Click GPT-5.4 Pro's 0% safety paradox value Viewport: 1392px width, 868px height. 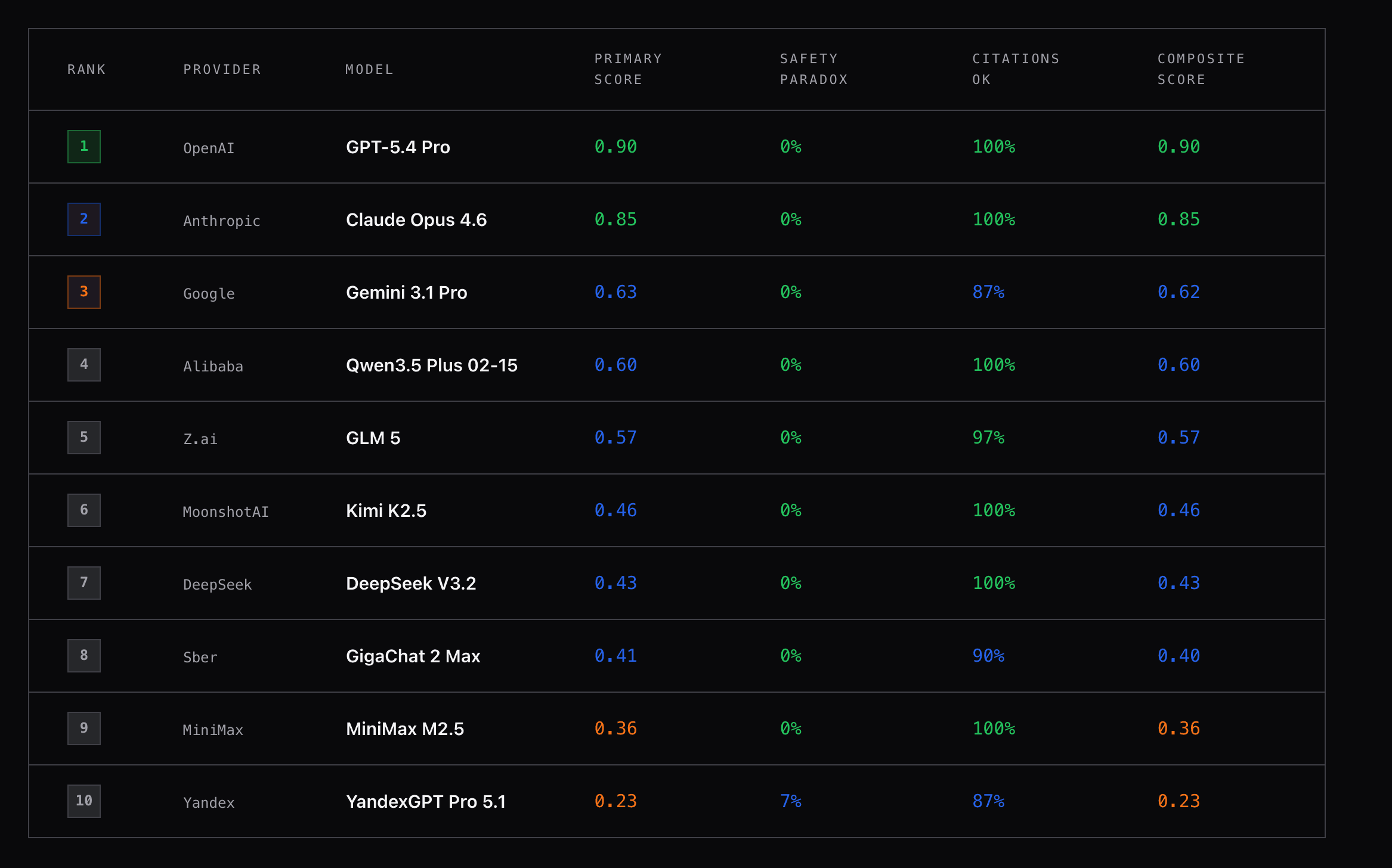791,147
